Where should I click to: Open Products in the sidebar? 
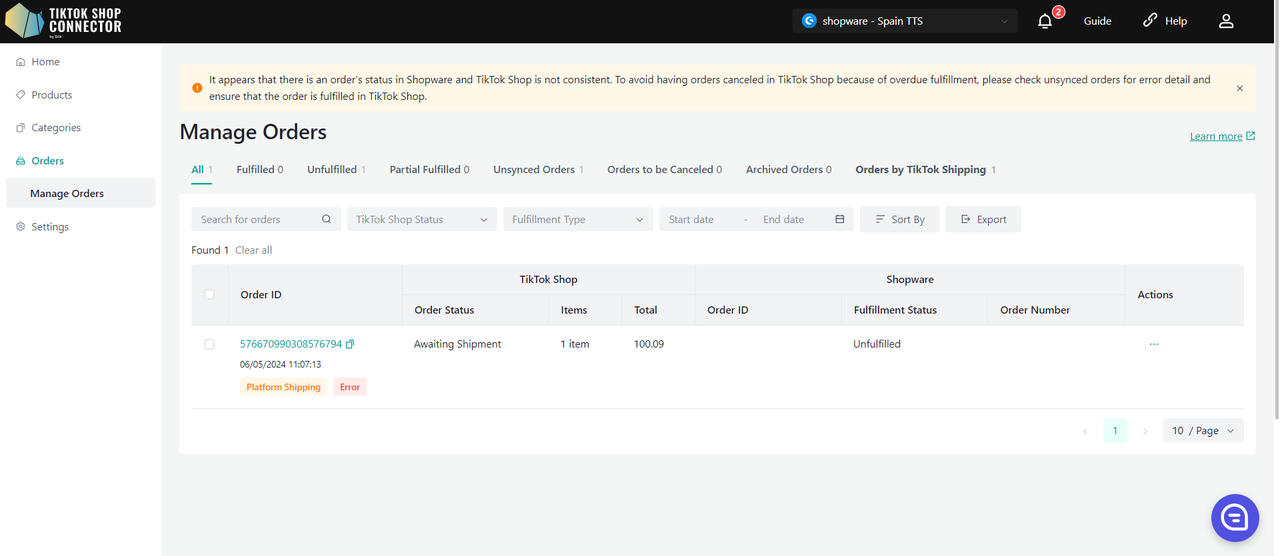coord(52,95)
